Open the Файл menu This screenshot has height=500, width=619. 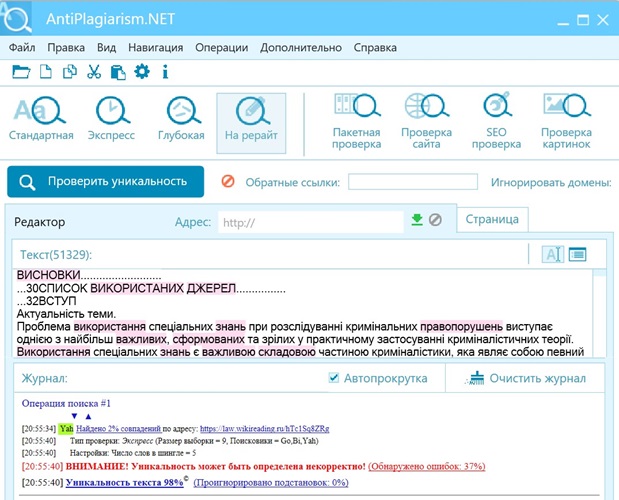tap(22, 47)
